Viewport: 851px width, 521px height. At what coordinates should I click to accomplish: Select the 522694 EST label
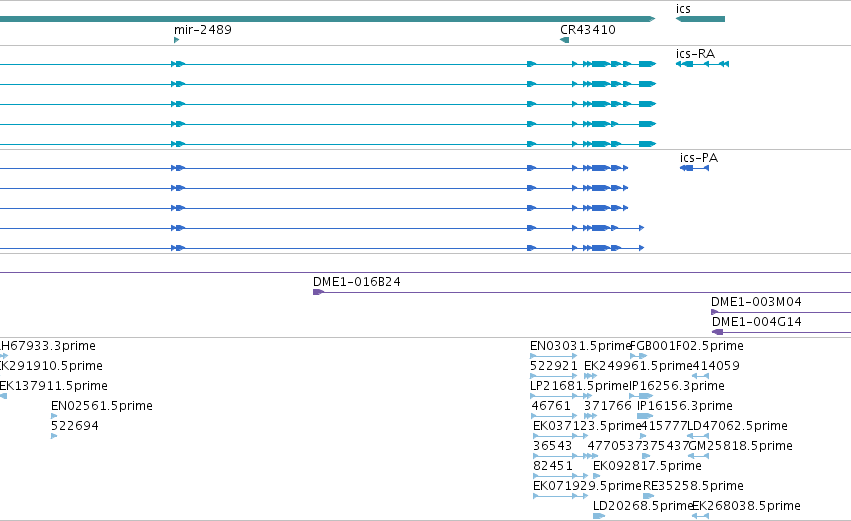click(75, 426)
